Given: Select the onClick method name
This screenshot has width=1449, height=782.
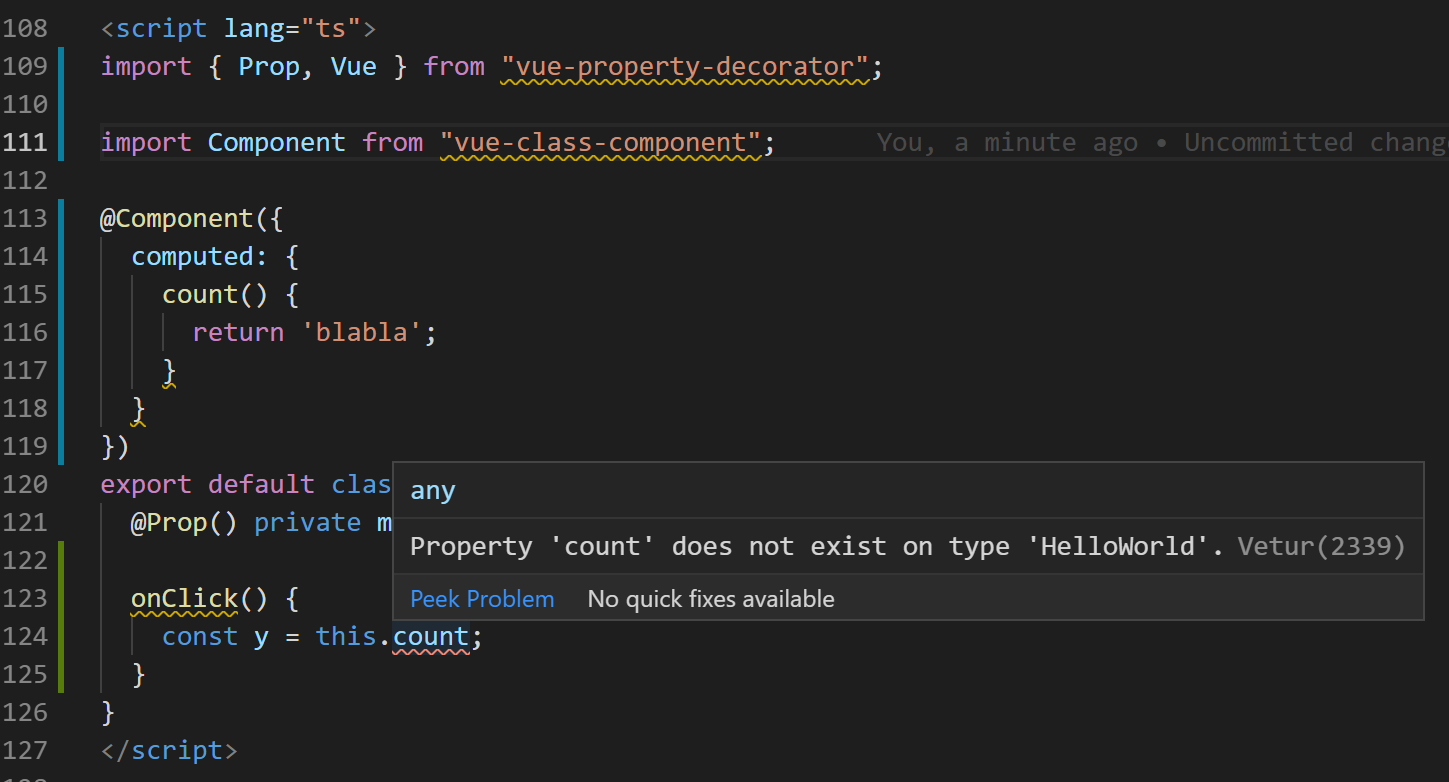Looking at the screenshot, I should (184, 598).
